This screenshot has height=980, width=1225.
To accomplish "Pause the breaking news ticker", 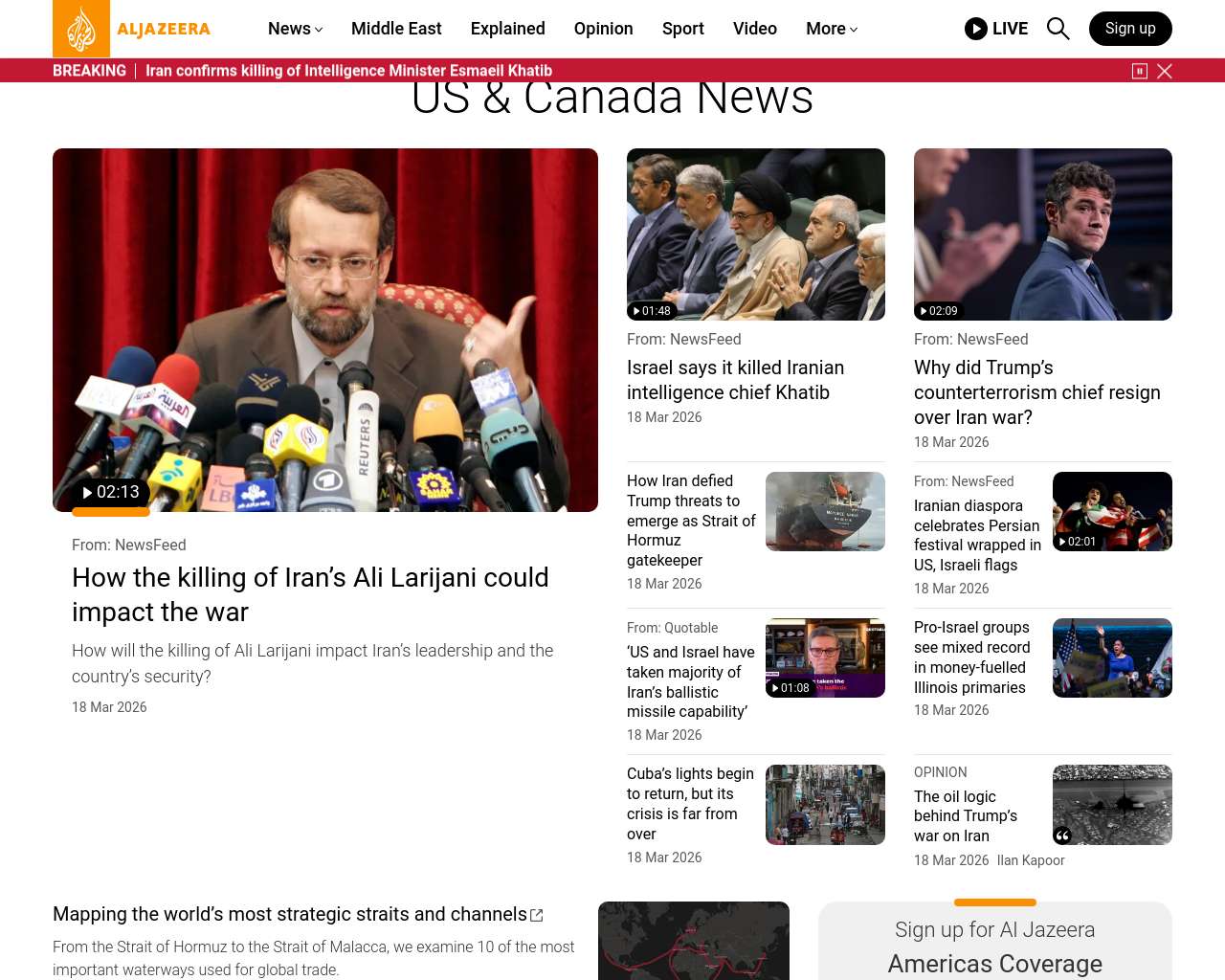I will 1140,71.
